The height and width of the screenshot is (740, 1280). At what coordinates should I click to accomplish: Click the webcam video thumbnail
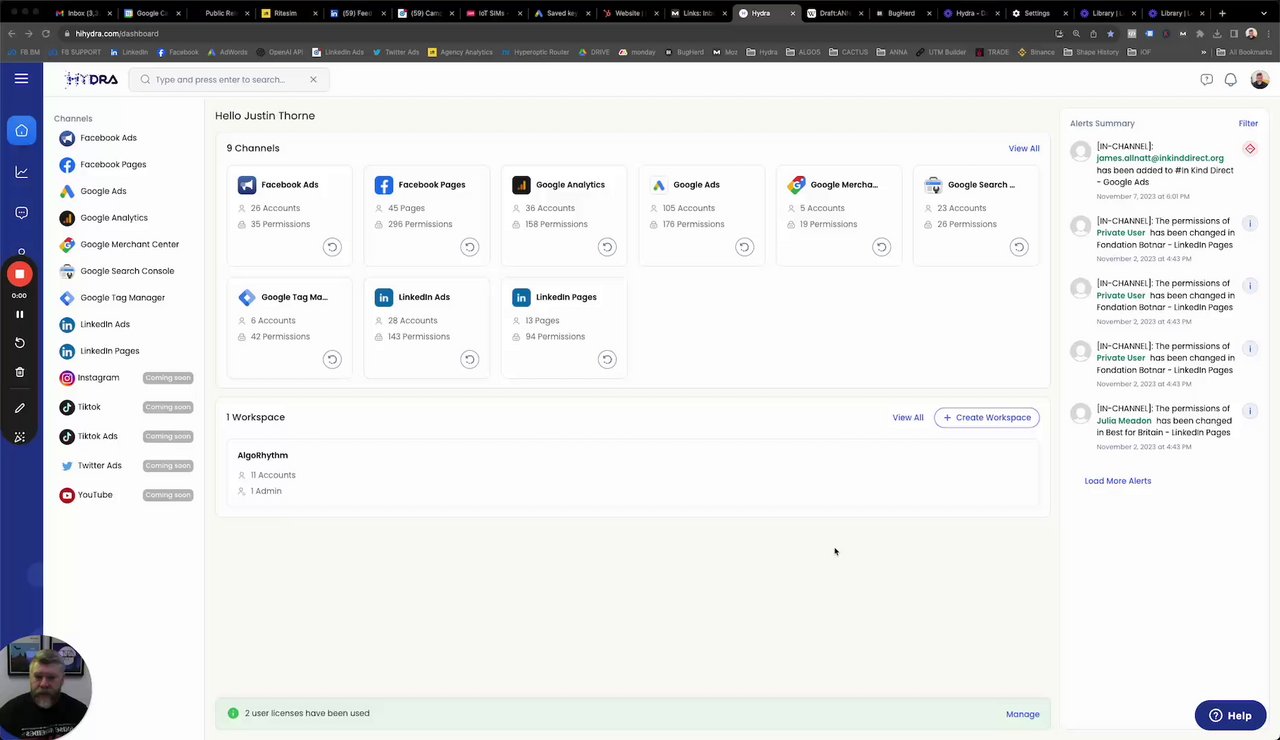click(46, 687)
